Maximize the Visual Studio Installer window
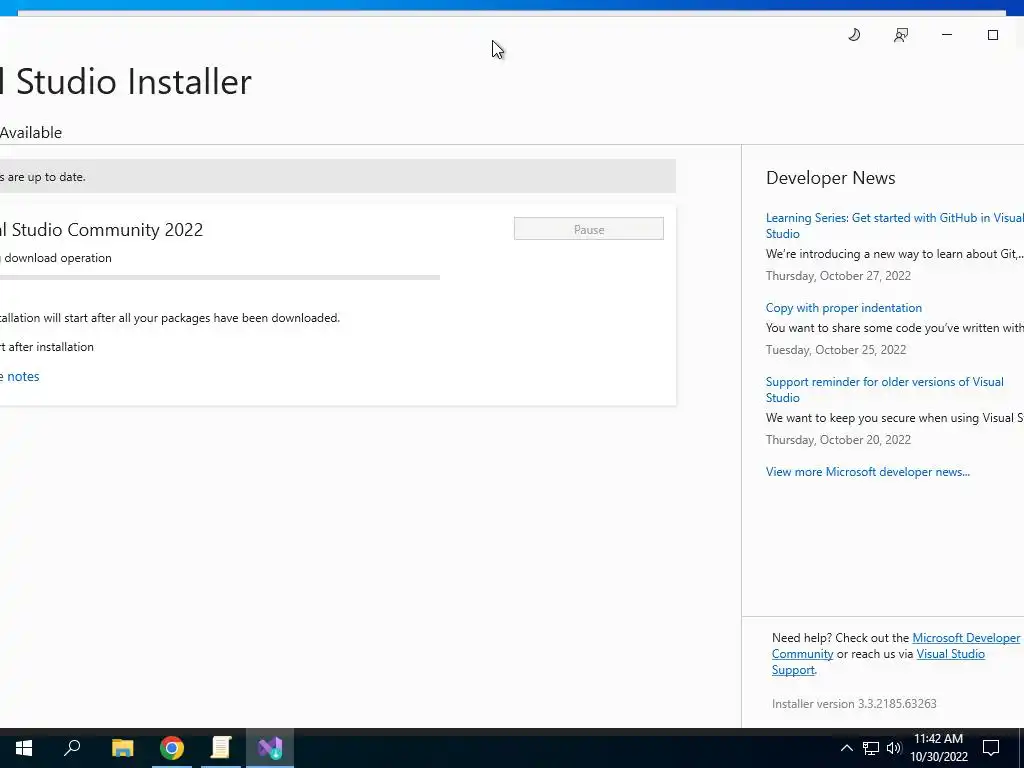Image resolution: width=1024 pixels, height=768 pixels. pos(993,35)
